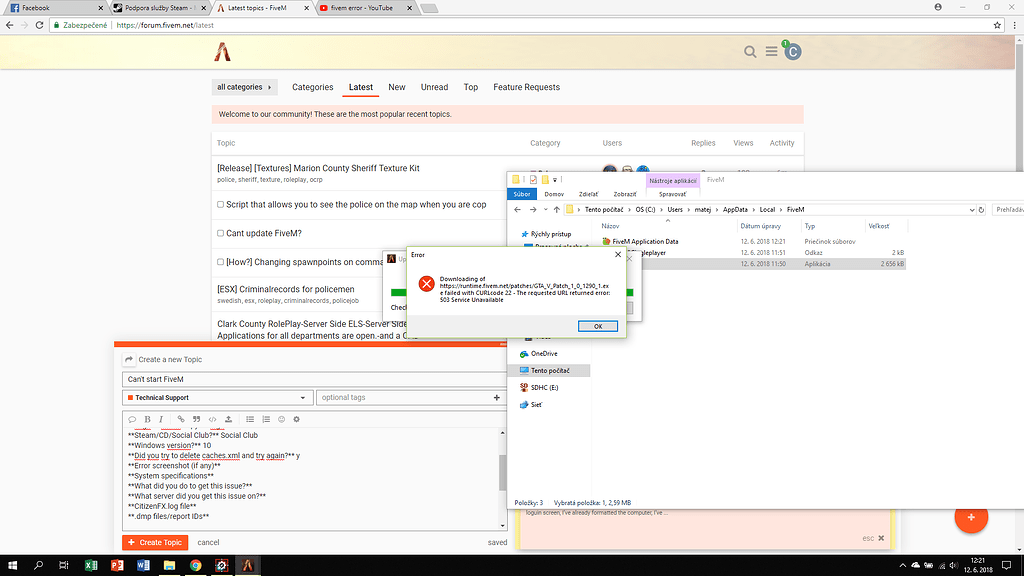Expand the all categories dropdown
1024x576 pixels.
[244, 87]
